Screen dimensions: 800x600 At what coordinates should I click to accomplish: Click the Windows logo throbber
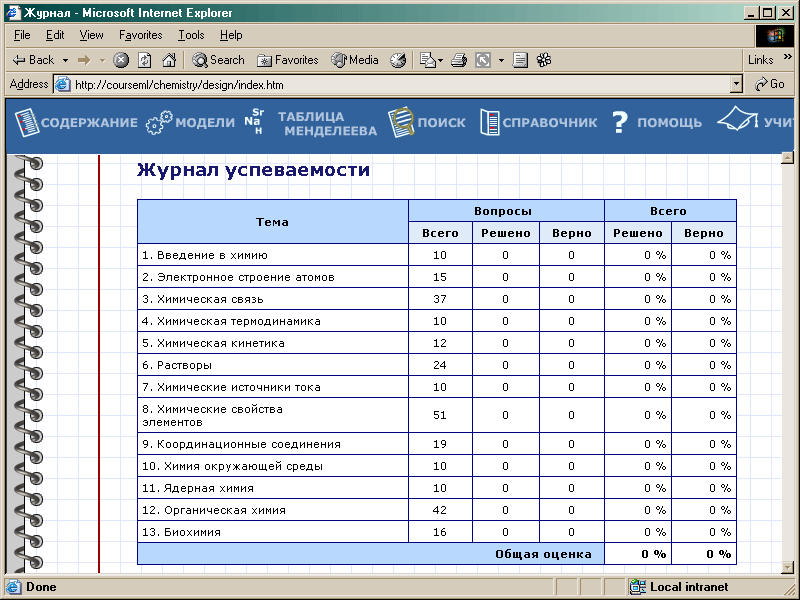774,35
